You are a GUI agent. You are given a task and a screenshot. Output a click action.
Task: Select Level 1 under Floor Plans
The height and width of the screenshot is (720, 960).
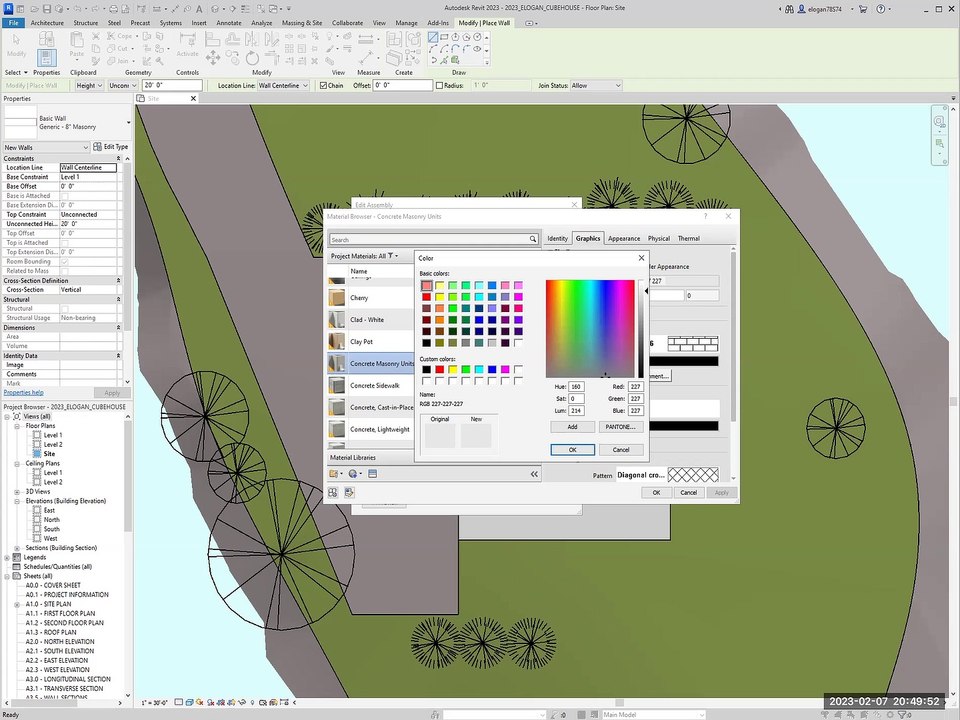(53, 435)
